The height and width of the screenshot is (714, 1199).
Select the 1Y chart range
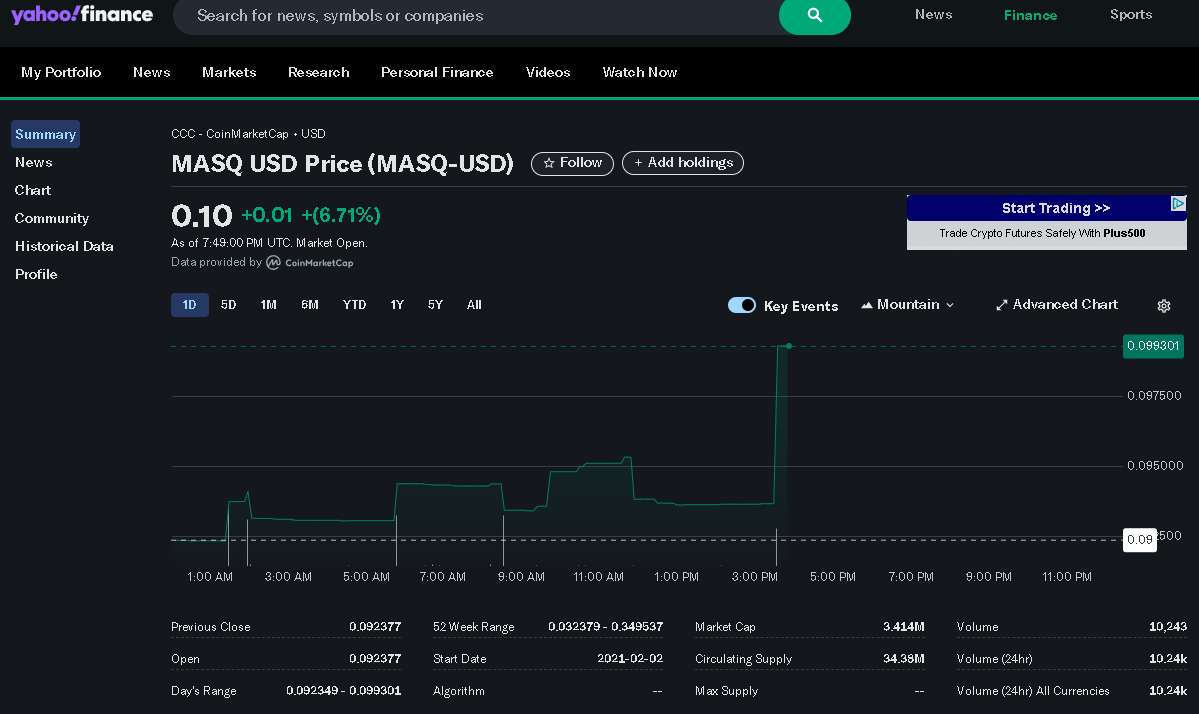397,305
